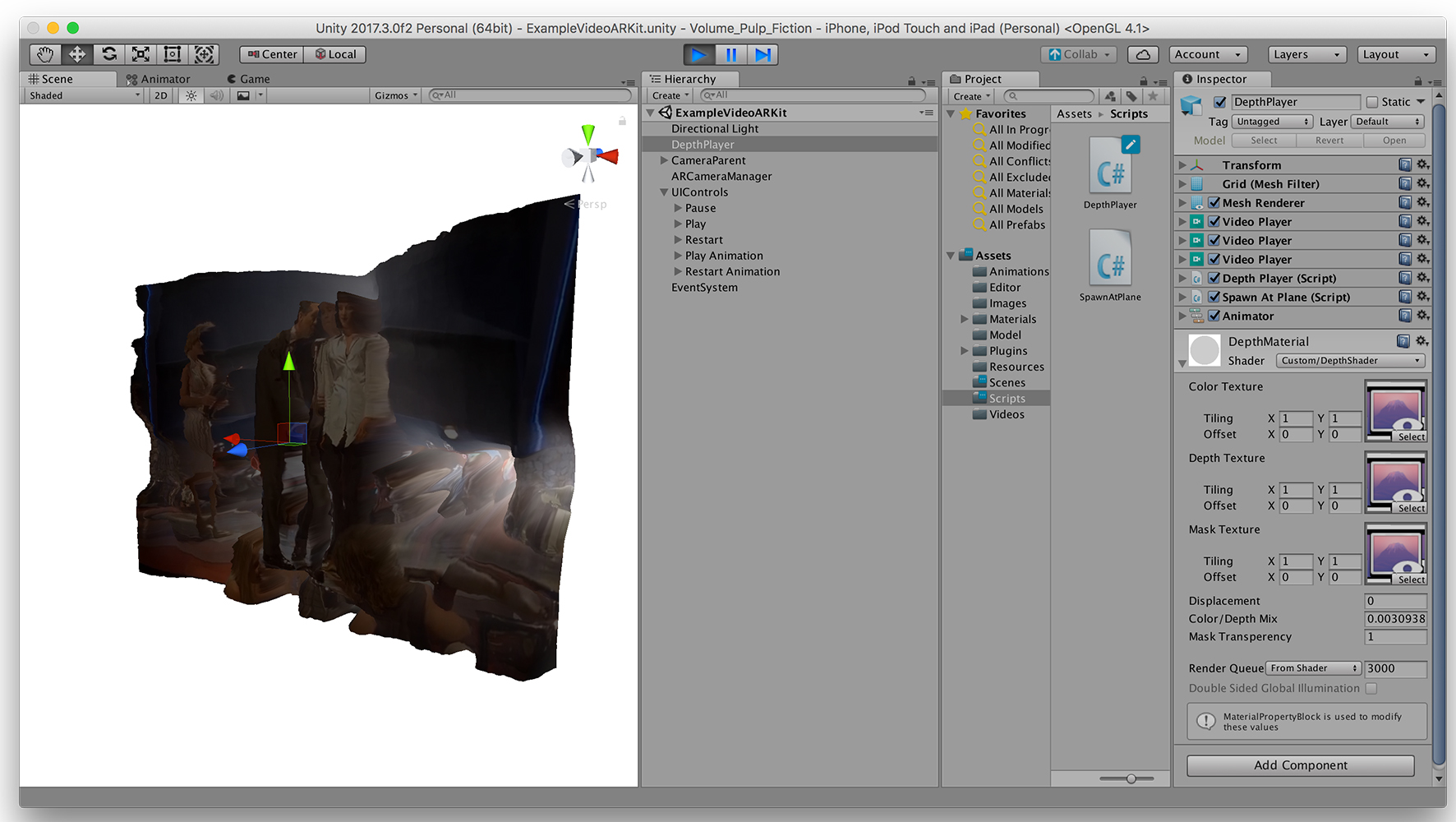
Task: Select the Hand tool in toolbar
Action: pos(45,54)
